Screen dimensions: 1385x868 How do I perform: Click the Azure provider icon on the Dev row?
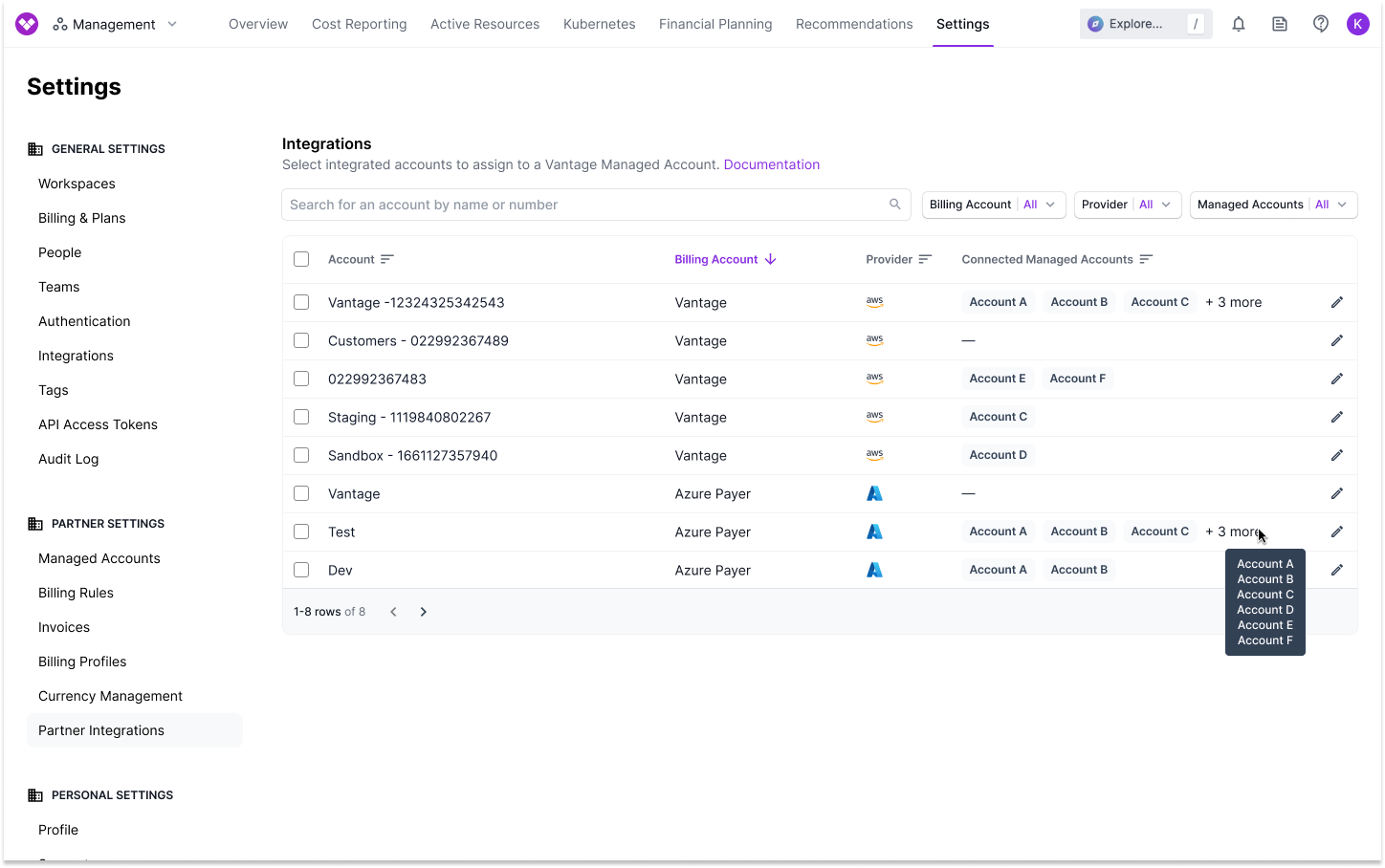(x=874, y=569)
